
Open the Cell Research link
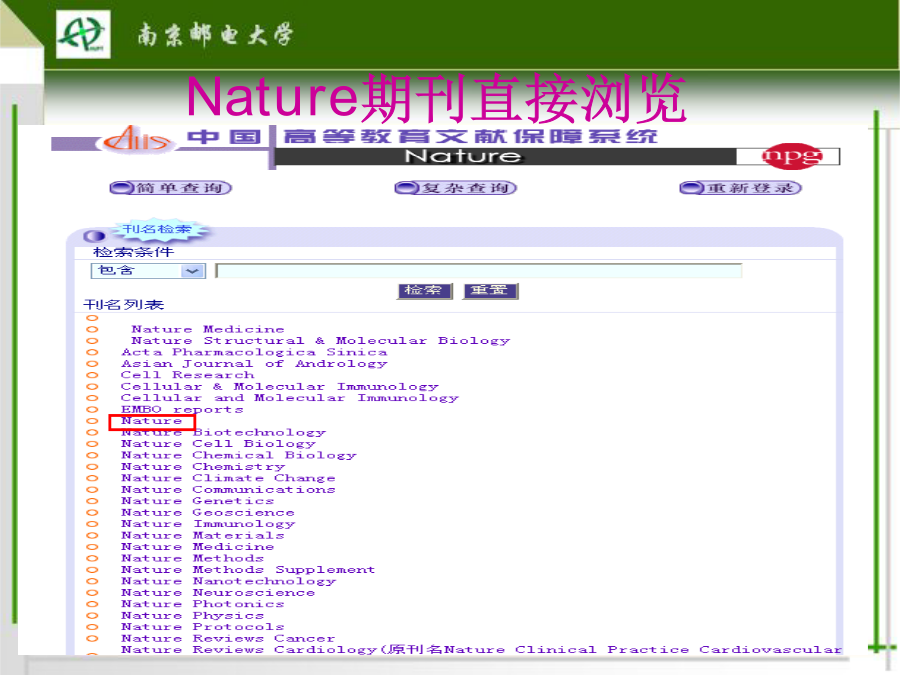coord(188,375)
